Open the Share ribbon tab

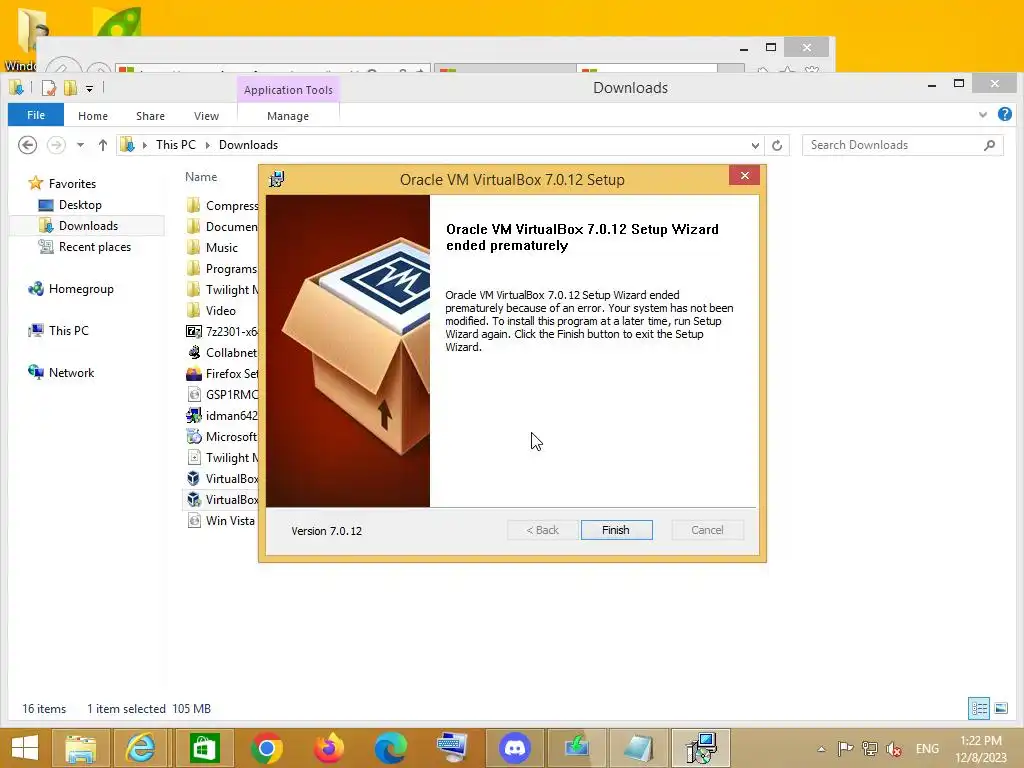[150, 116]
